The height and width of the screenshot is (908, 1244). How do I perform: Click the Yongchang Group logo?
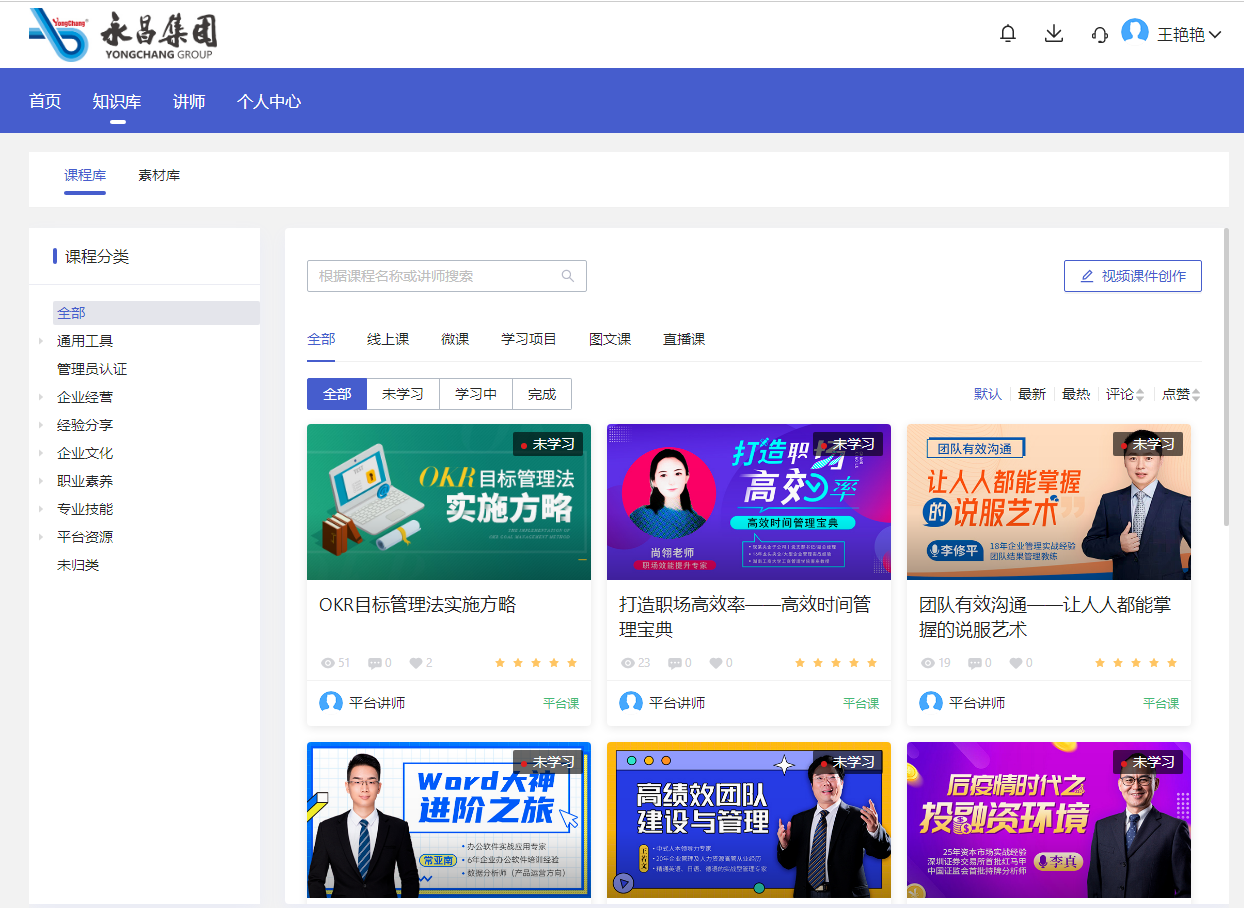coord(123,35)
